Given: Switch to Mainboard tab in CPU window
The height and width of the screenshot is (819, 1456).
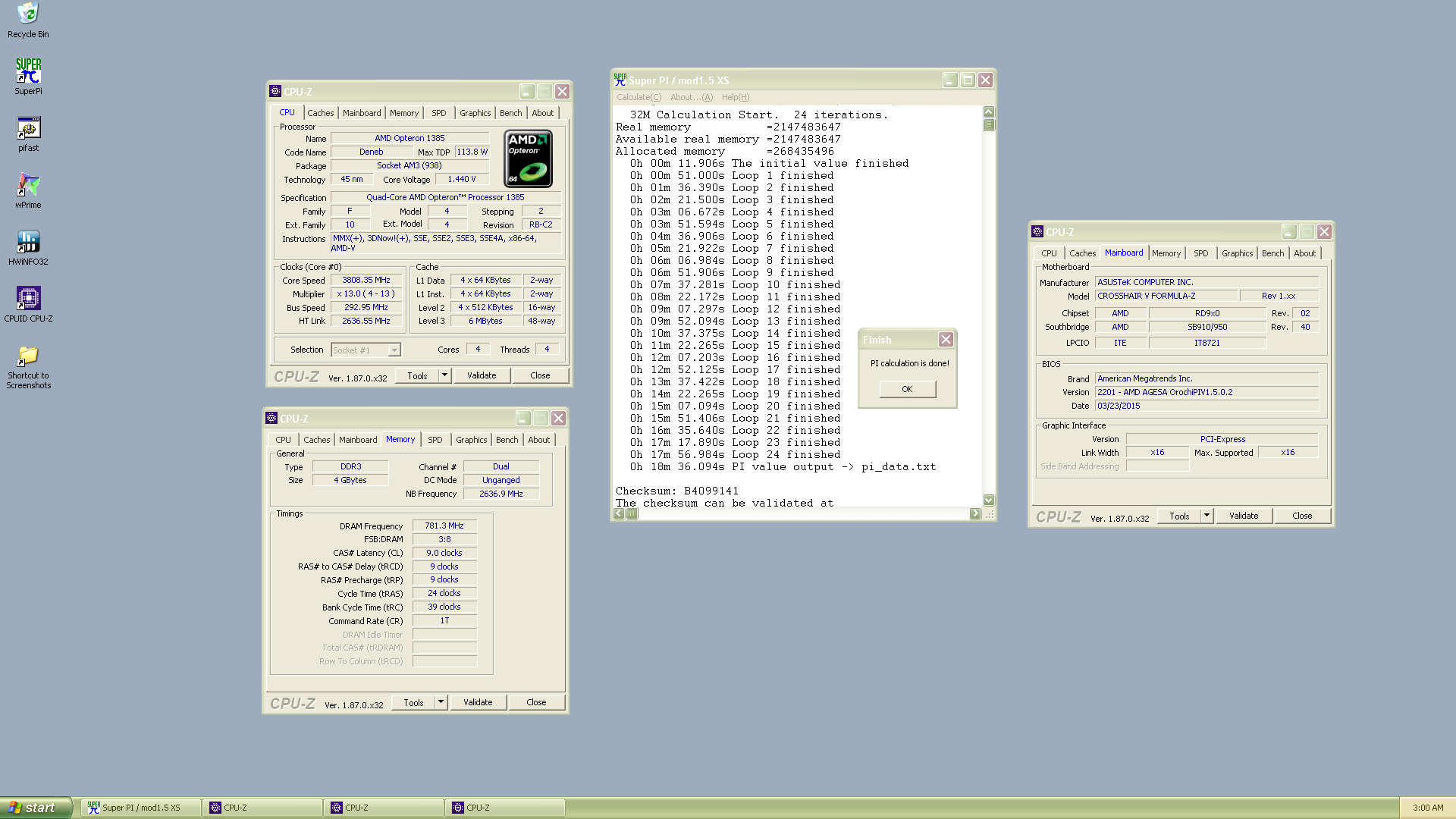Looking at the screenshot, I should (362, 113).
